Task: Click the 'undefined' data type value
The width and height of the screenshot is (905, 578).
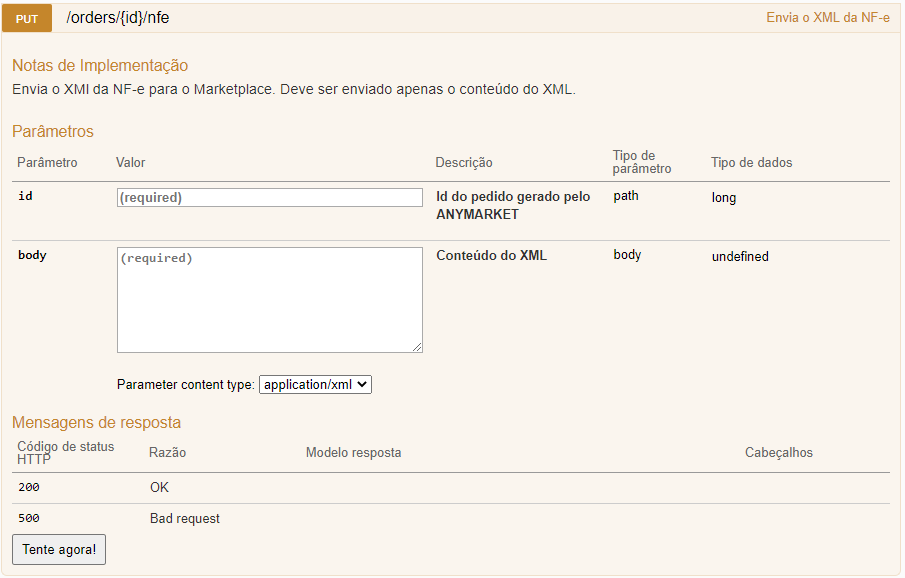Action: (x=740, y=256)
